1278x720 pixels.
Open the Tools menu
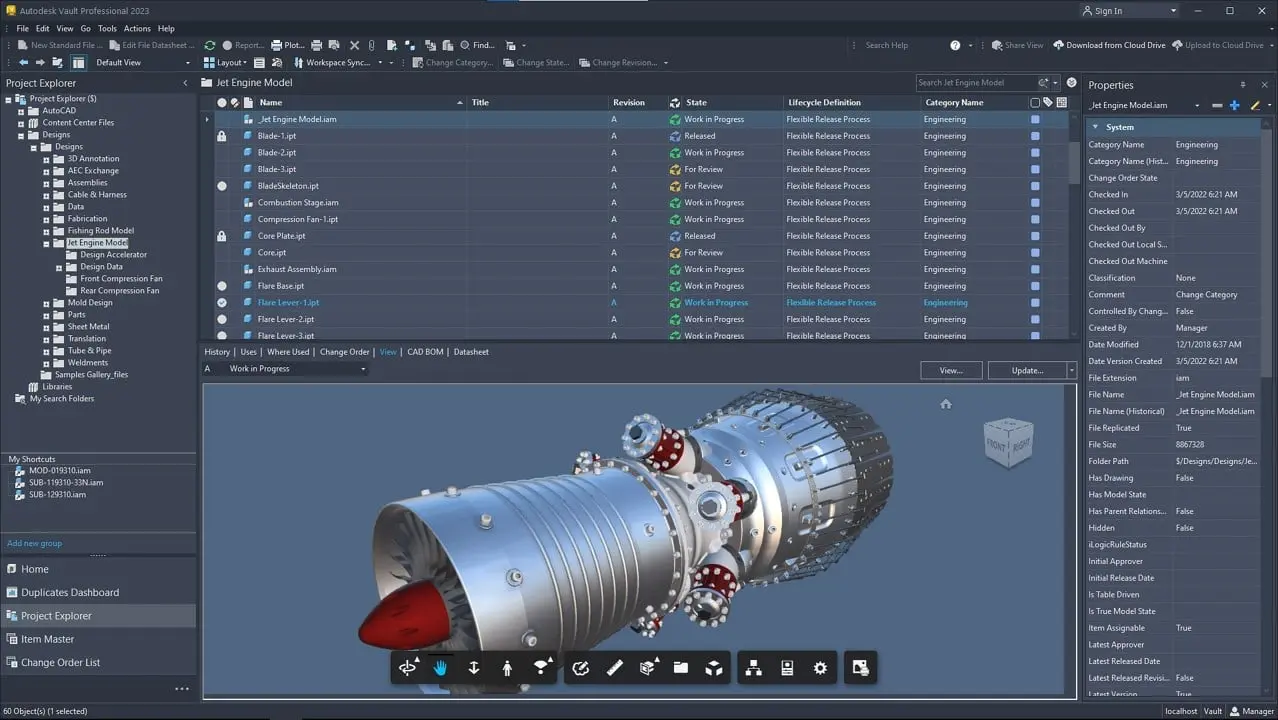coord(106,28)
